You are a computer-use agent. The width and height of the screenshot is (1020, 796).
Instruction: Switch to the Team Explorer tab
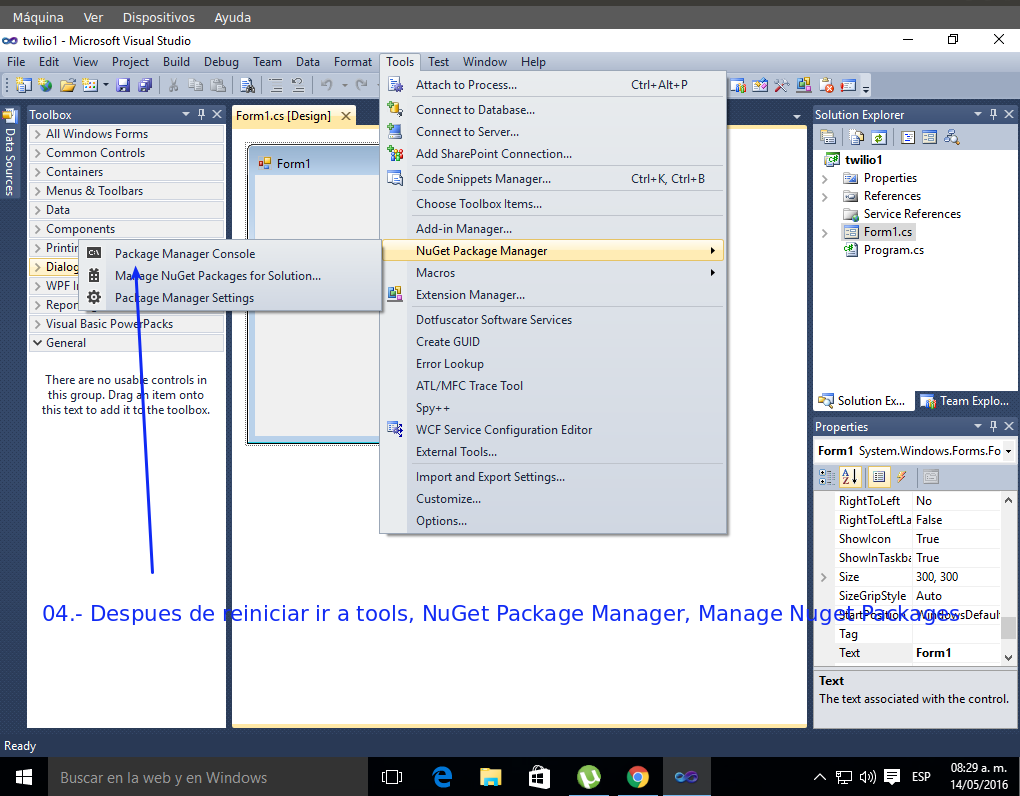pos(965,401)
